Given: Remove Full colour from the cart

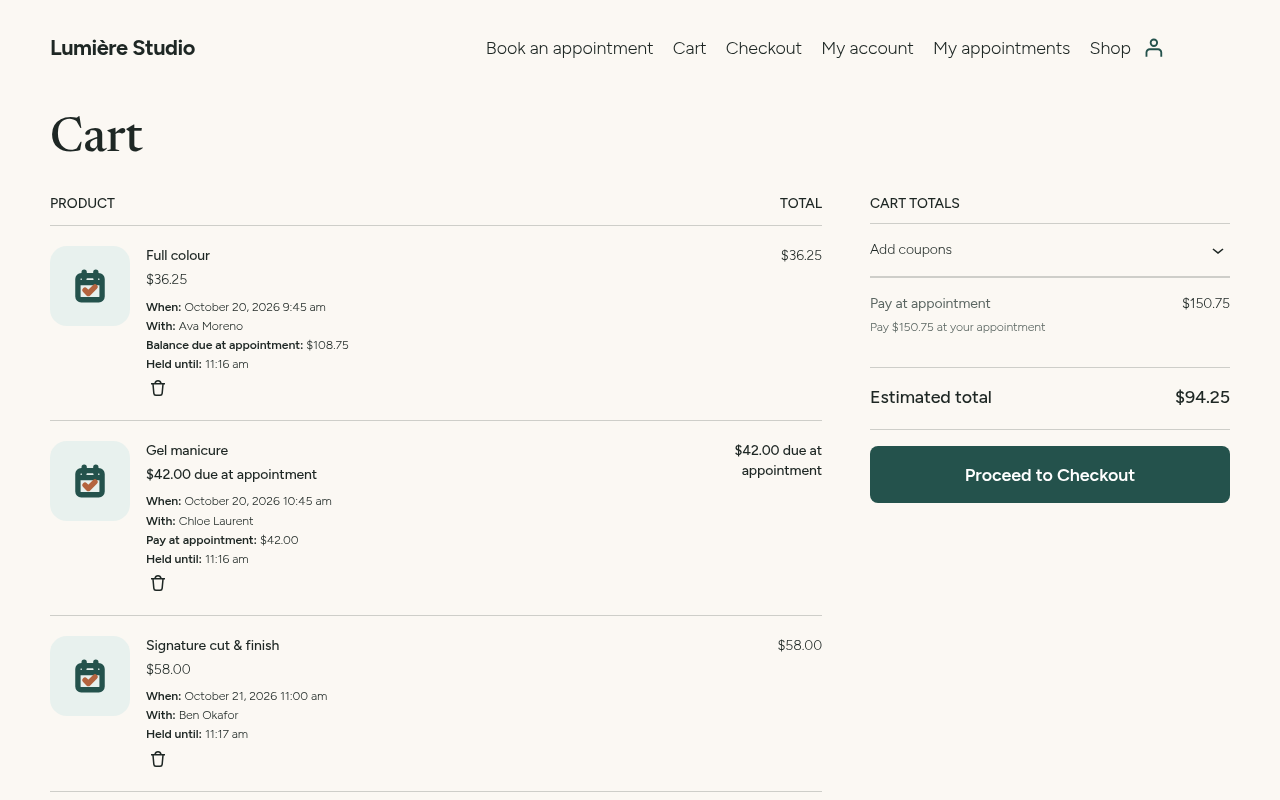Looking at the screenshot, I should 158,388.
